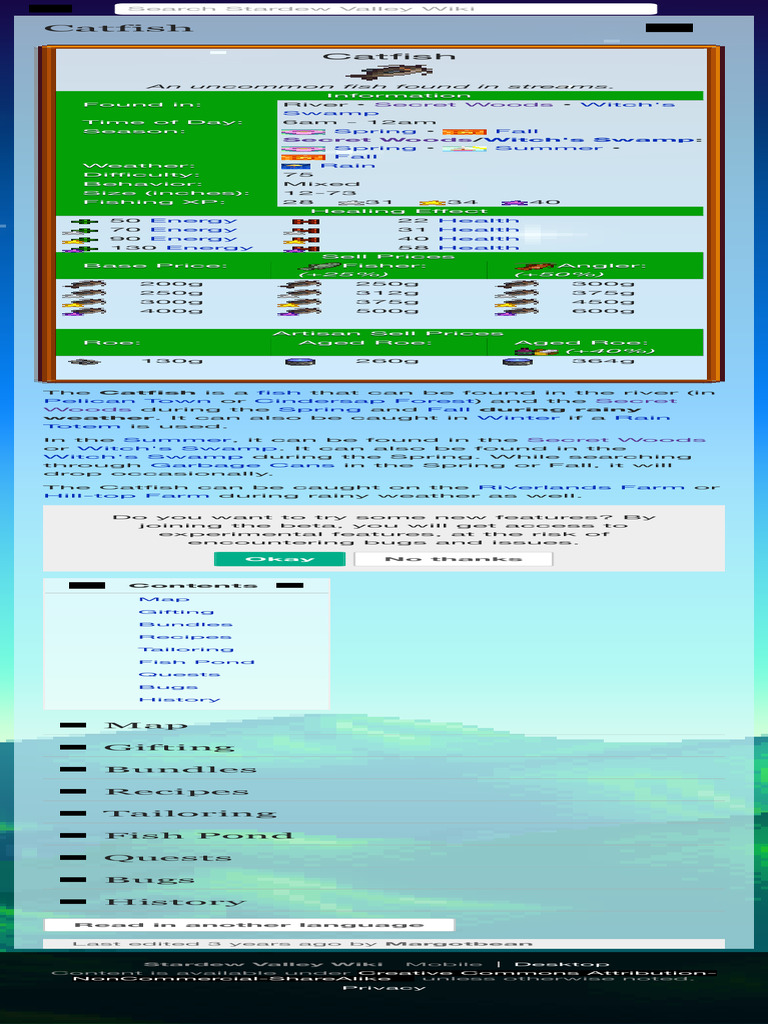Click the catfish icon beside 600g Angler price

tap(517, 312)
